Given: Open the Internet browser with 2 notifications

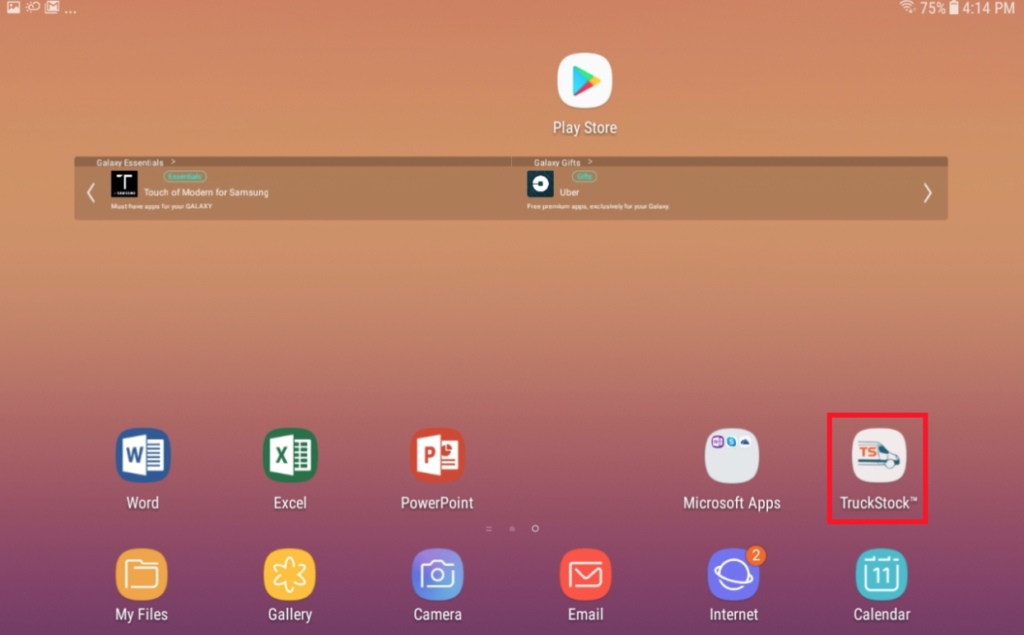Looking at the screenshot, I should [733, 573].
